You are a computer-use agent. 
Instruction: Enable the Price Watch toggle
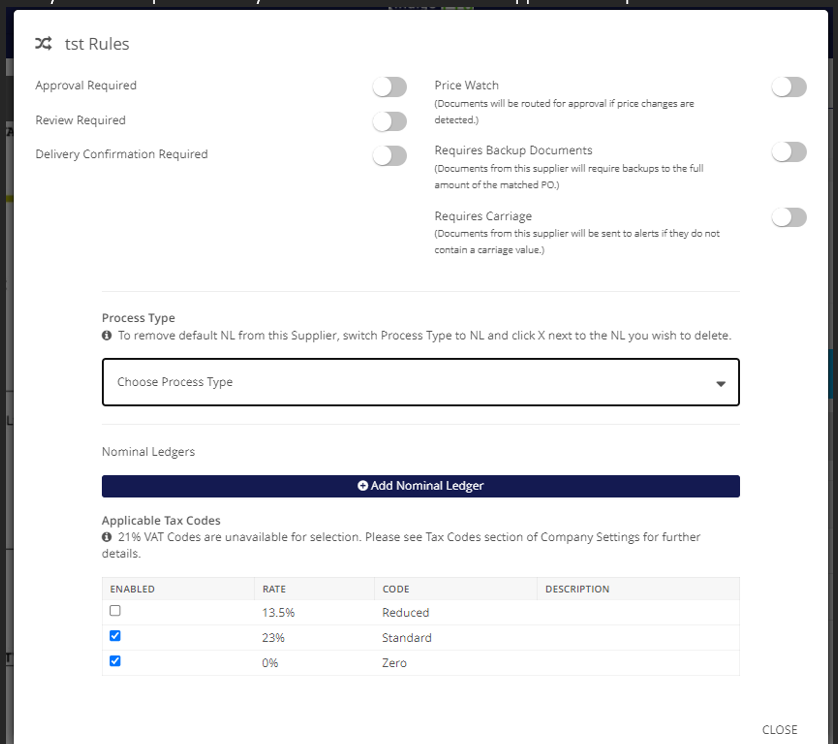(x=788, y=87)
